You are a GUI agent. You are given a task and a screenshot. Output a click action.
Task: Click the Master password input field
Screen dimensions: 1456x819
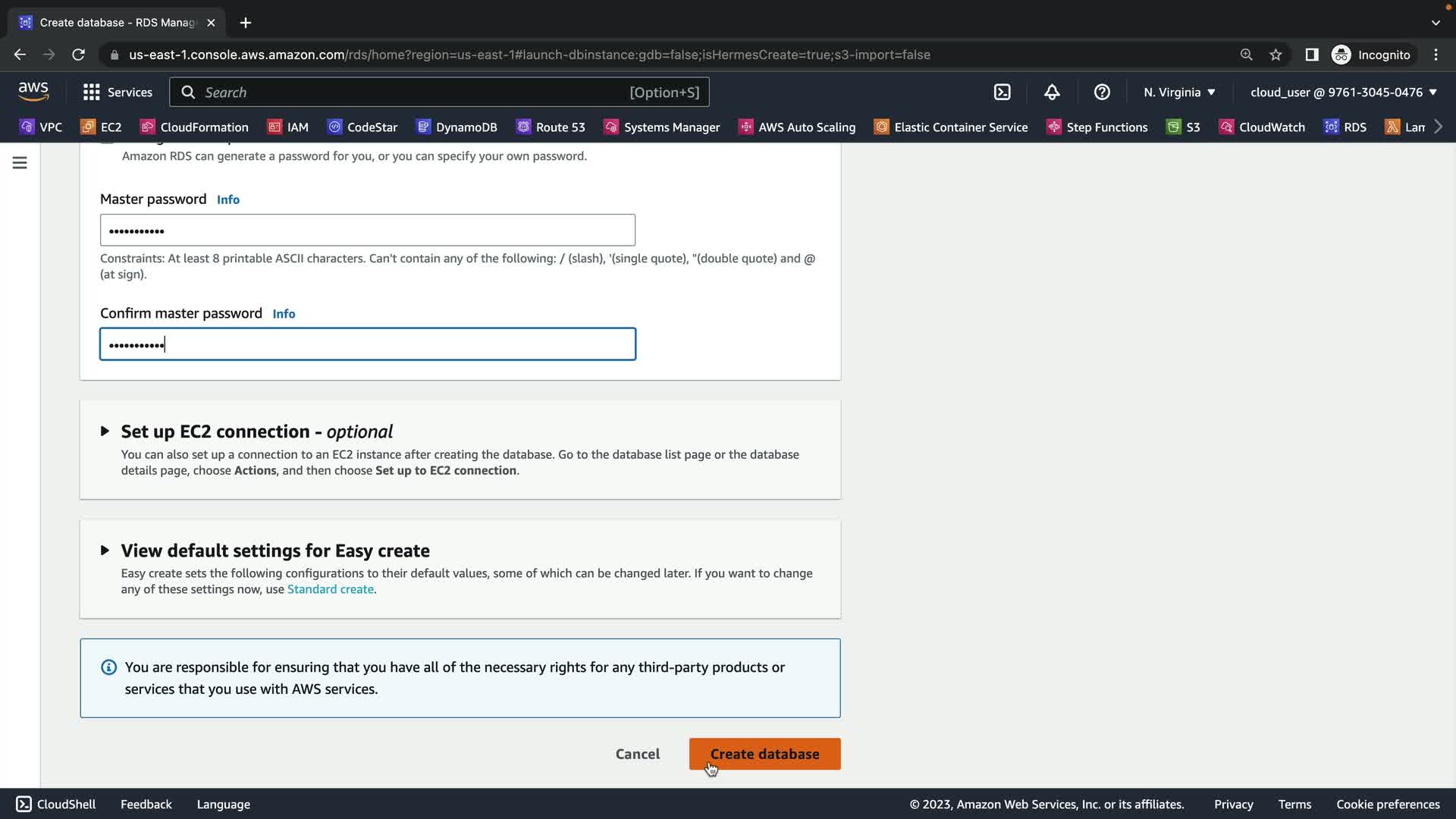(367, 230)
